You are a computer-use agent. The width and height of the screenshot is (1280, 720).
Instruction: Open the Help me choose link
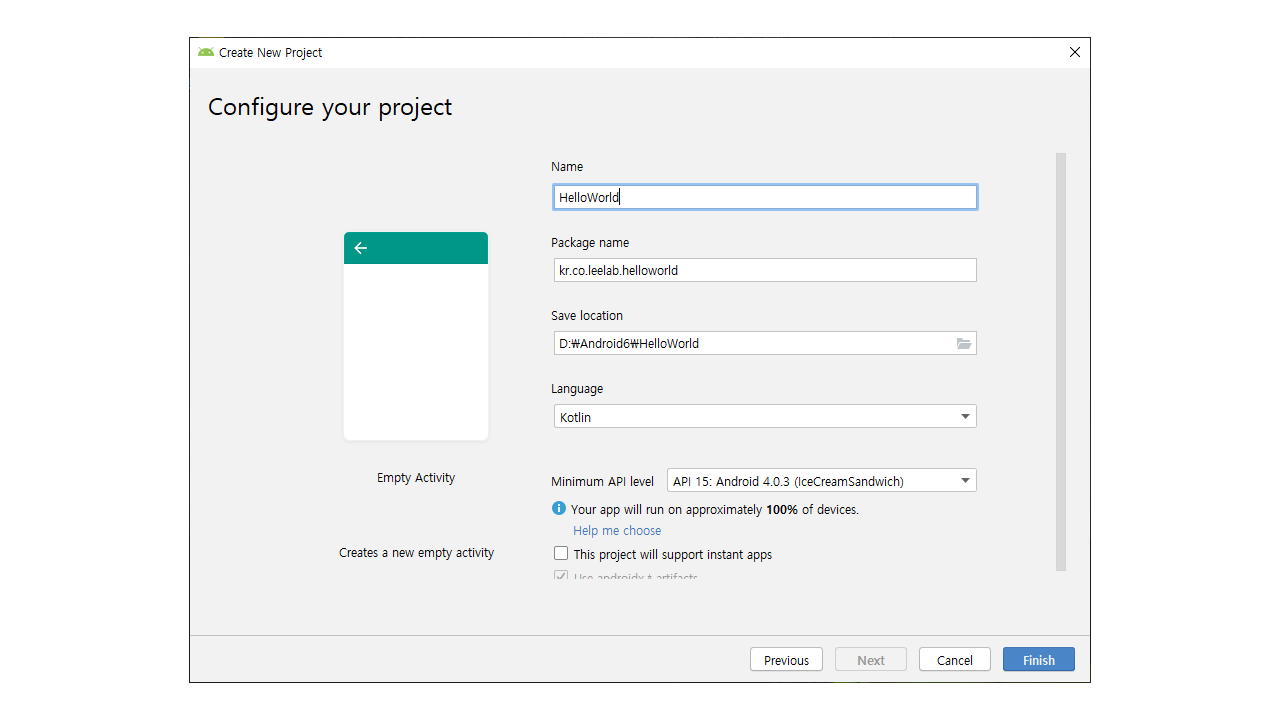tap(617, 530)
